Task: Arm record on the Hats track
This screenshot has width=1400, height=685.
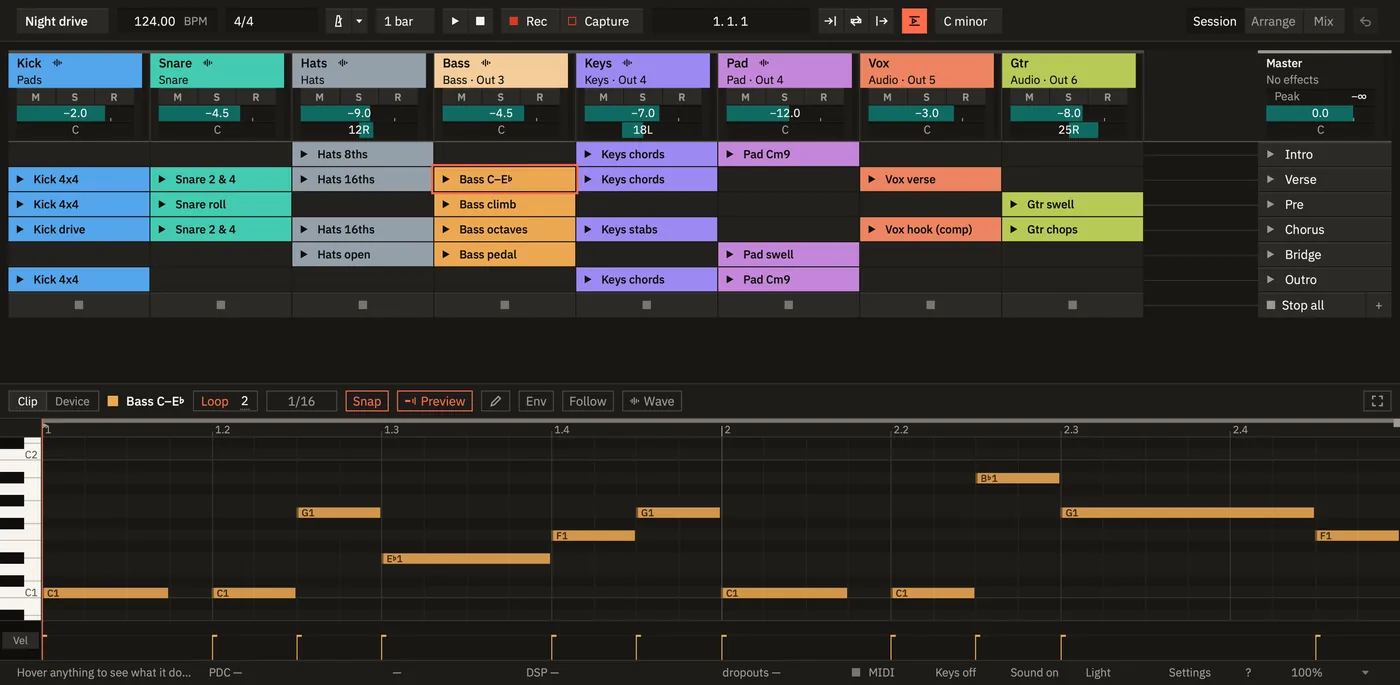Action: click(397, 97)
